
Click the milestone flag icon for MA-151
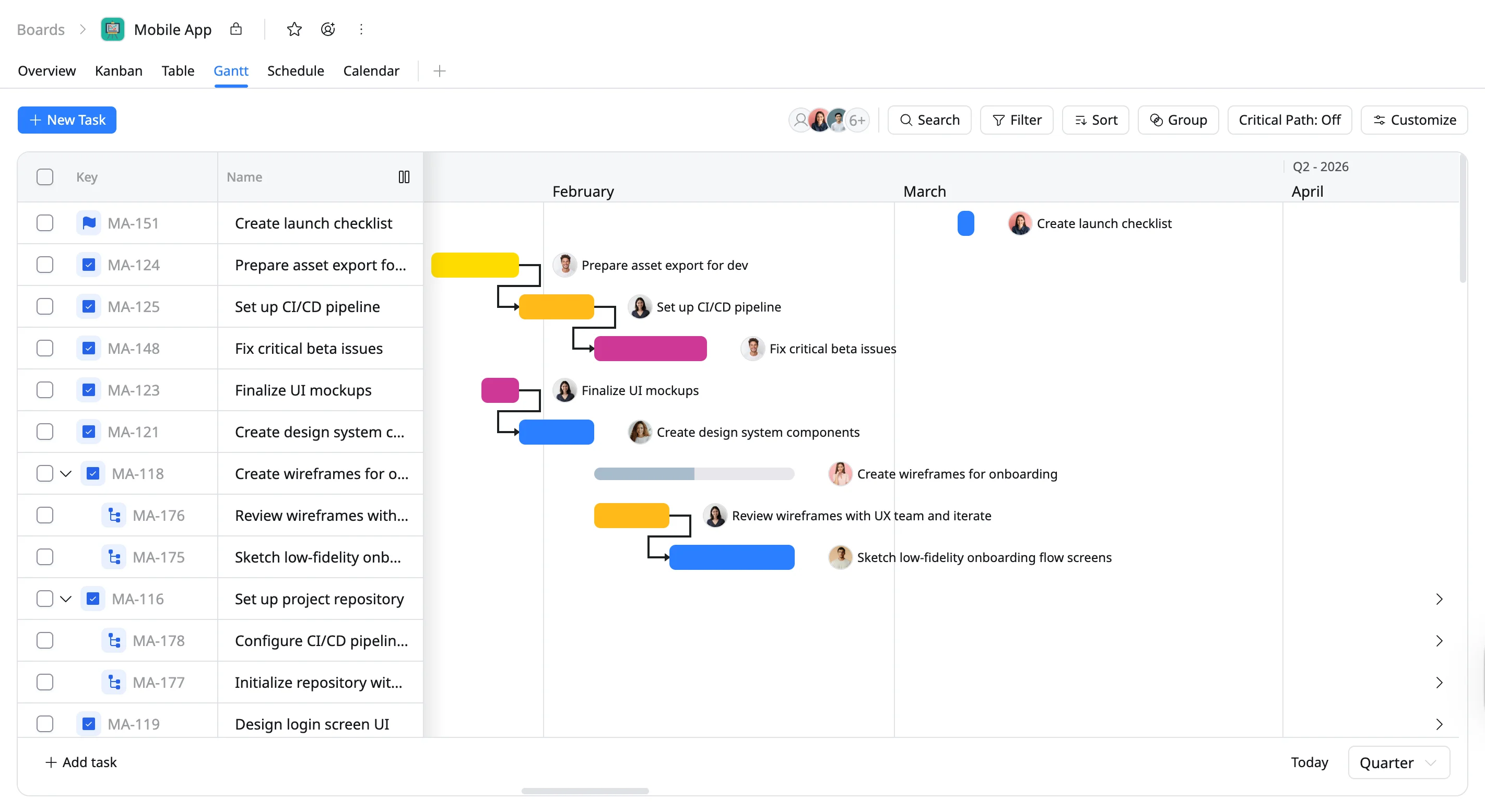[89, 223]
